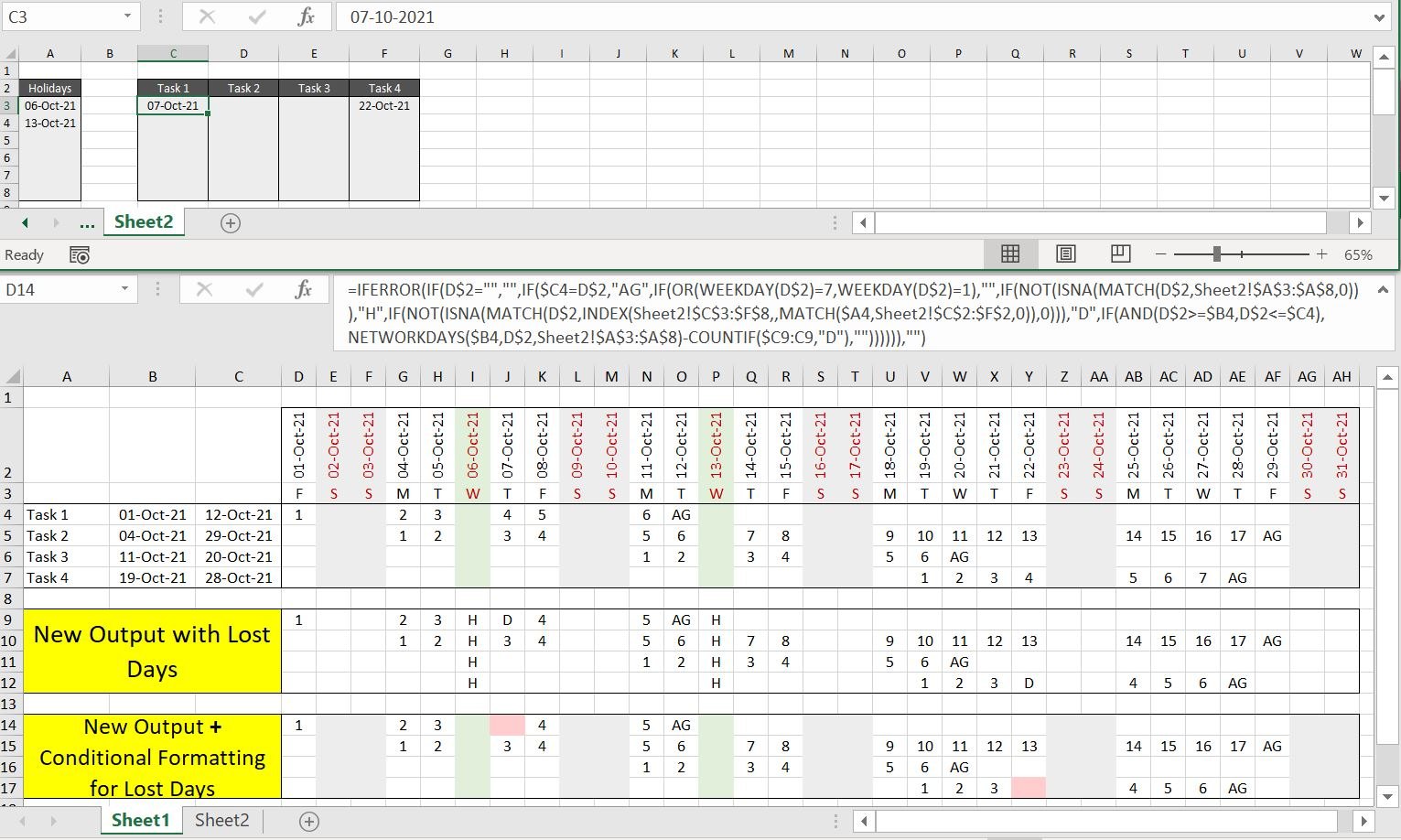Click the Insert Function fx icon in top window
This screenshot has width=1401, height=840.
[307, 16]
